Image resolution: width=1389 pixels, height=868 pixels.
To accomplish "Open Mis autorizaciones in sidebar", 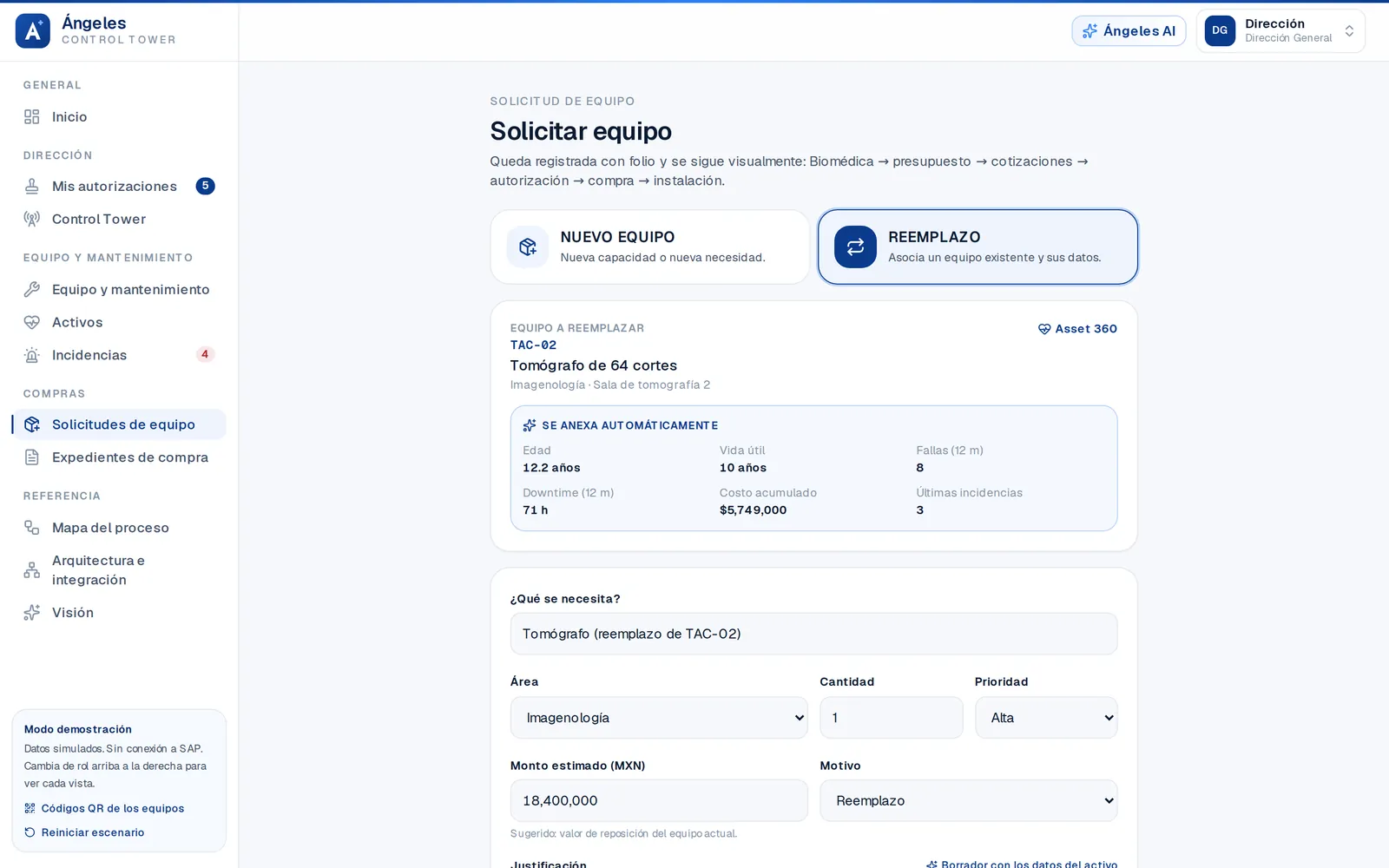I will tap(119, 187).
